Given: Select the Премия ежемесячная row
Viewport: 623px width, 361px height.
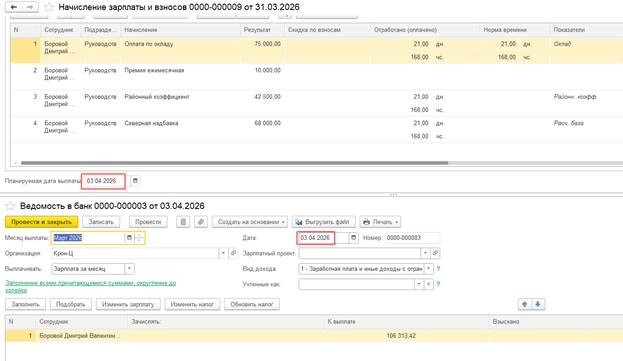Looking at the screenshot, I should click(317, 76).
